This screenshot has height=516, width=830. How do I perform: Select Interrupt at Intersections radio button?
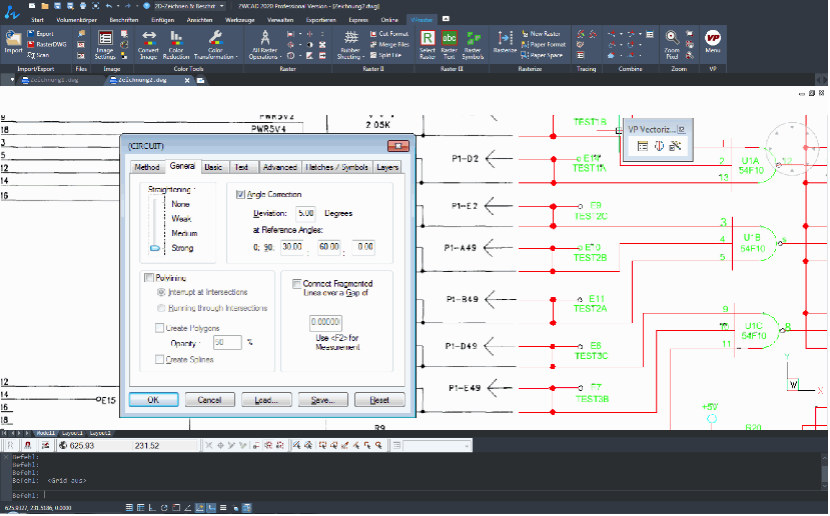coord(161,292)
